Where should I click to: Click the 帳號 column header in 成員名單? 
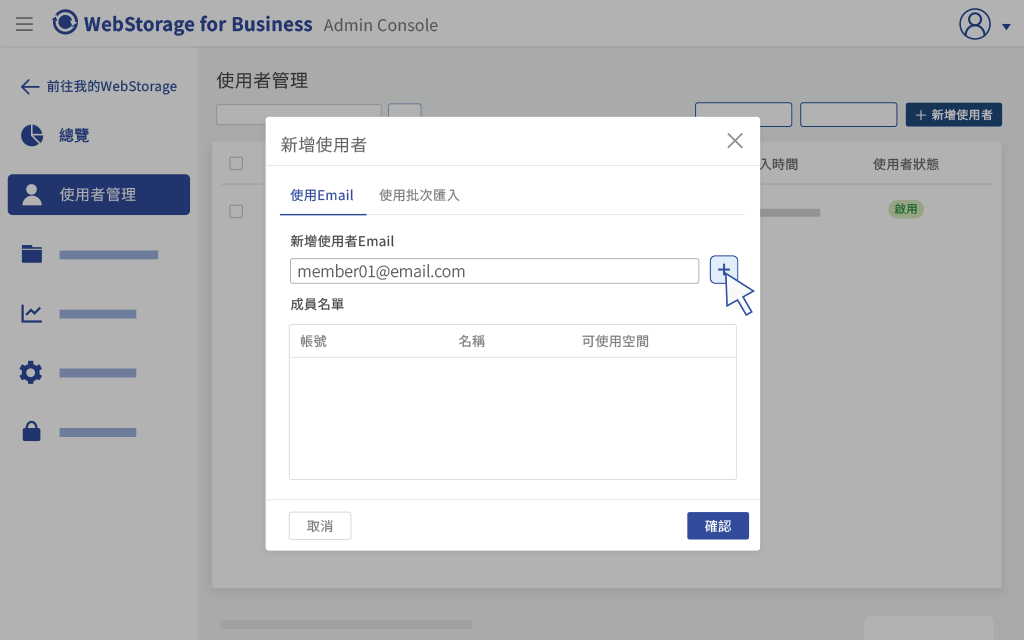tap(313, 341)
